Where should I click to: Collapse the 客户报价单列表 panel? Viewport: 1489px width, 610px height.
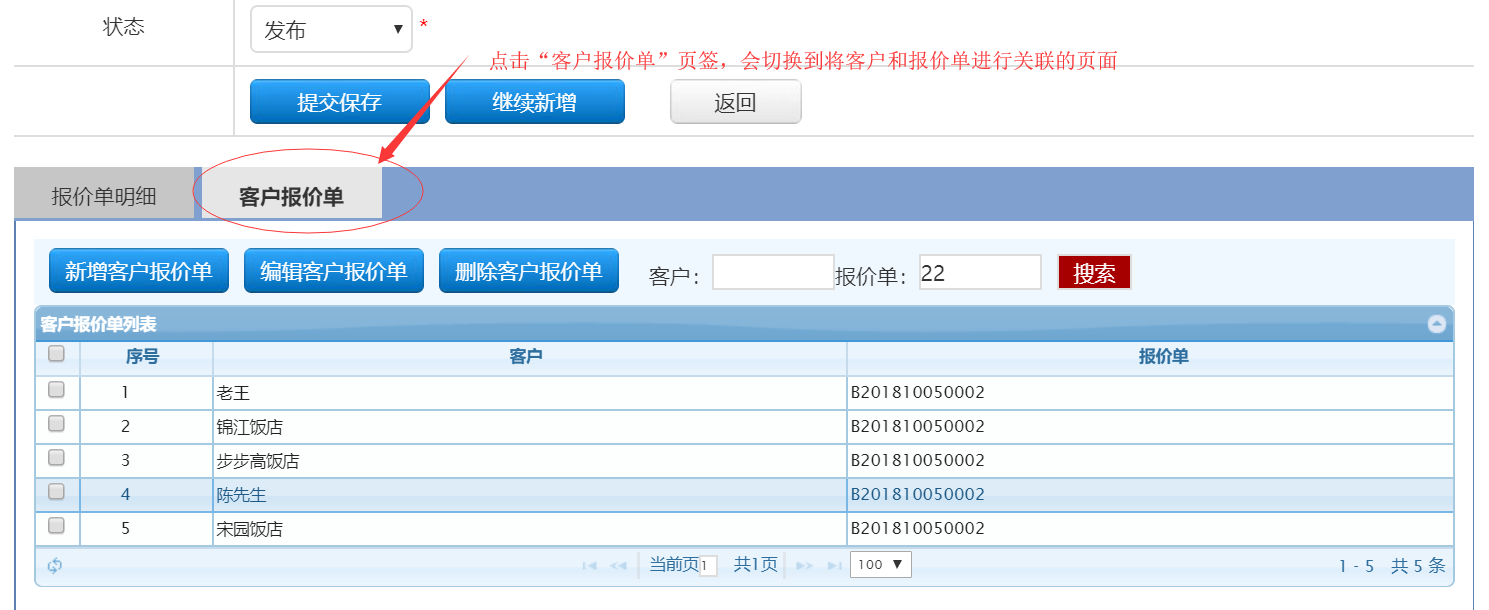1437,324
